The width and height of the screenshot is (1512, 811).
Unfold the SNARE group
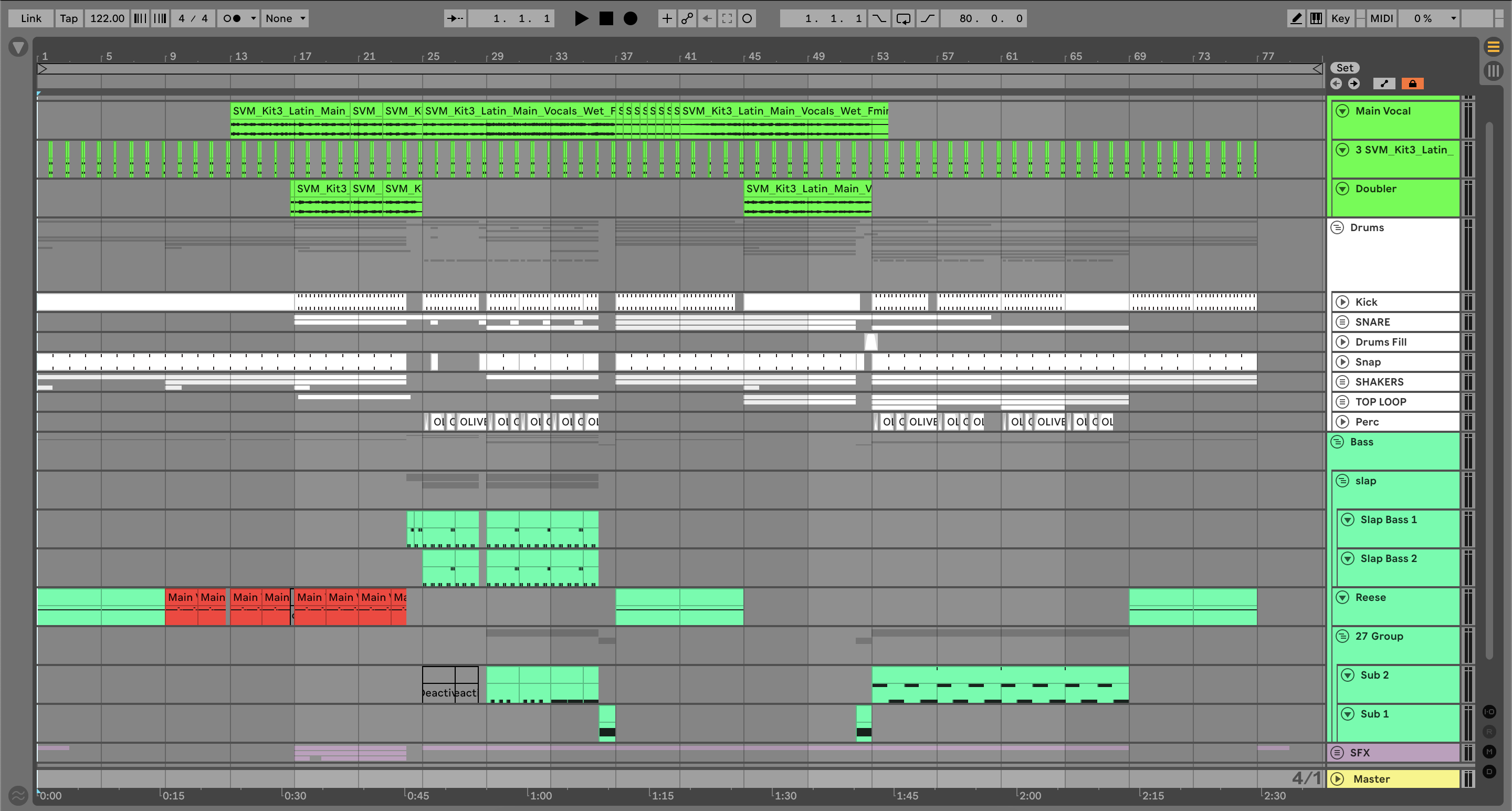[x=1342, y=322]
